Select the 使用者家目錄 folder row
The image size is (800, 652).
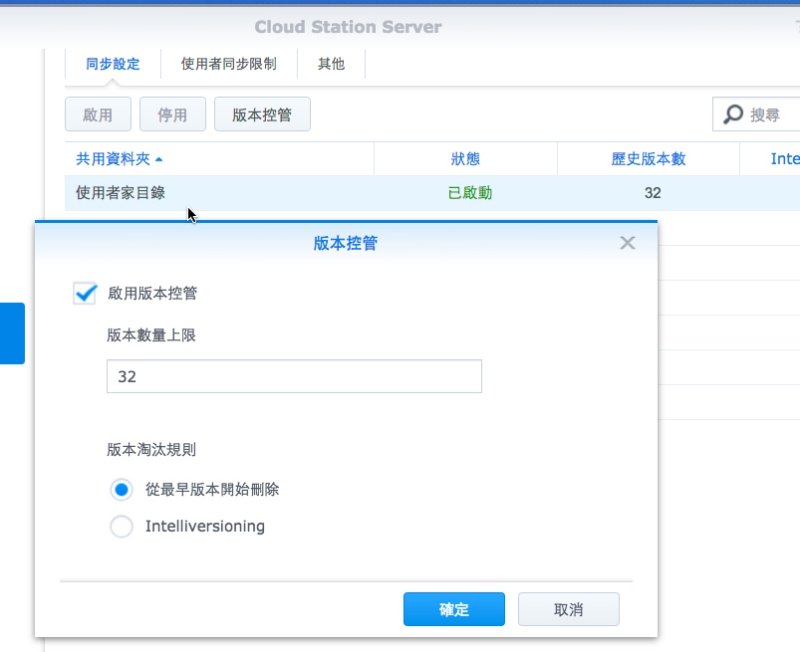432,193
